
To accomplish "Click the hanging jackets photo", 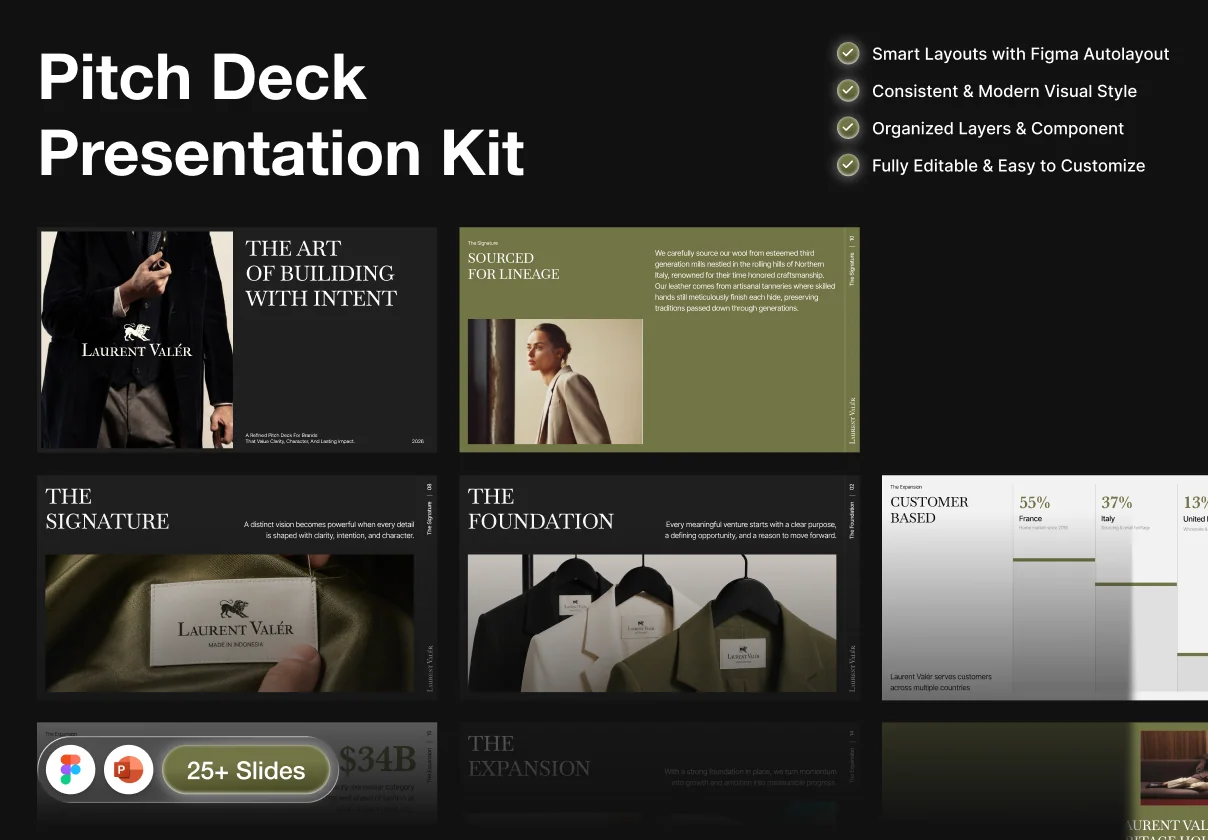I will [652, 623].
